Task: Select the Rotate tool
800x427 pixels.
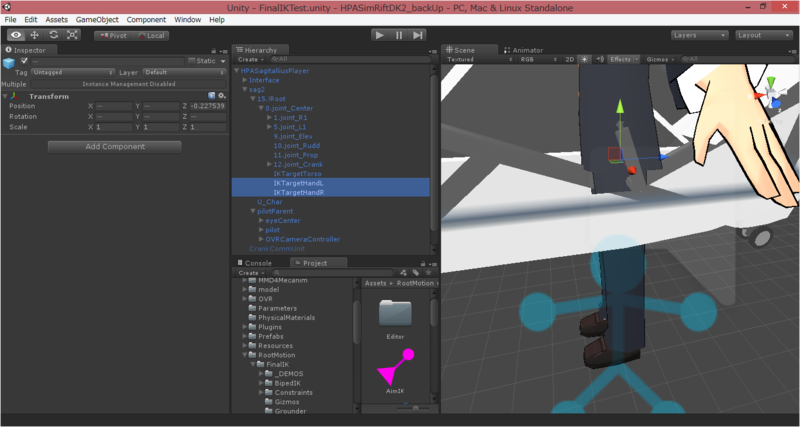Action: point(54,35)
